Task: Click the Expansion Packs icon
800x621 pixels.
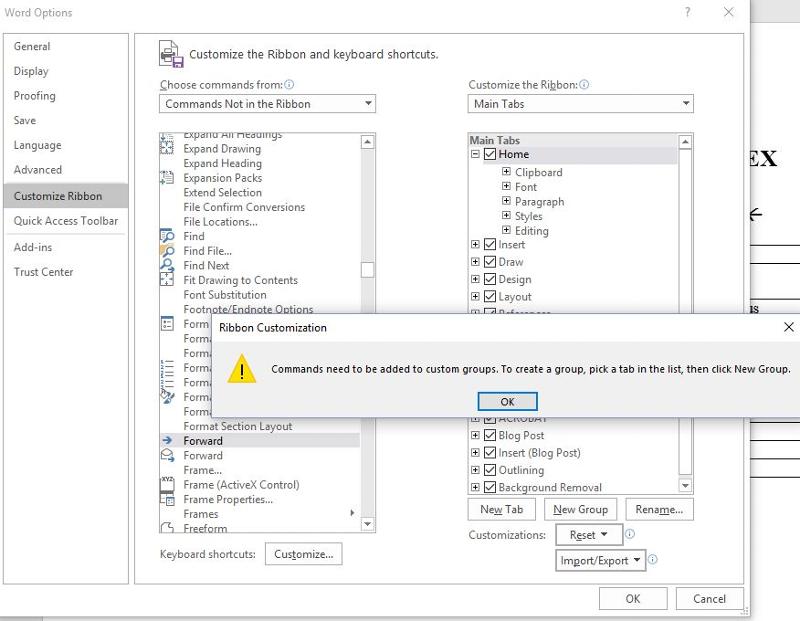Action: 167,178
